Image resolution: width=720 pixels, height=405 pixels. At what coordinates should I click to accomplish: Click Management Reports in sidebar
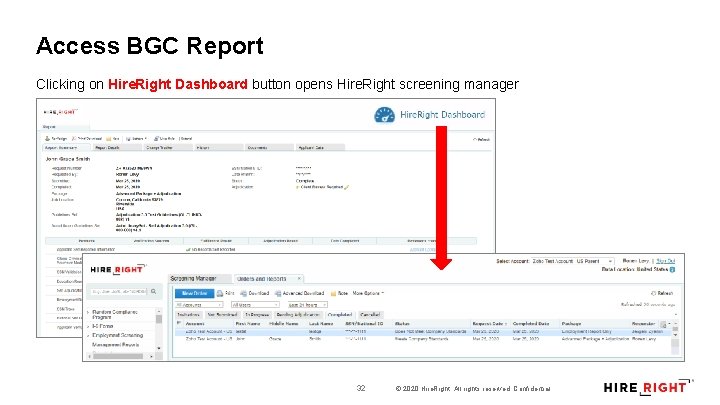pyautogui.click(x=115, y=344)
